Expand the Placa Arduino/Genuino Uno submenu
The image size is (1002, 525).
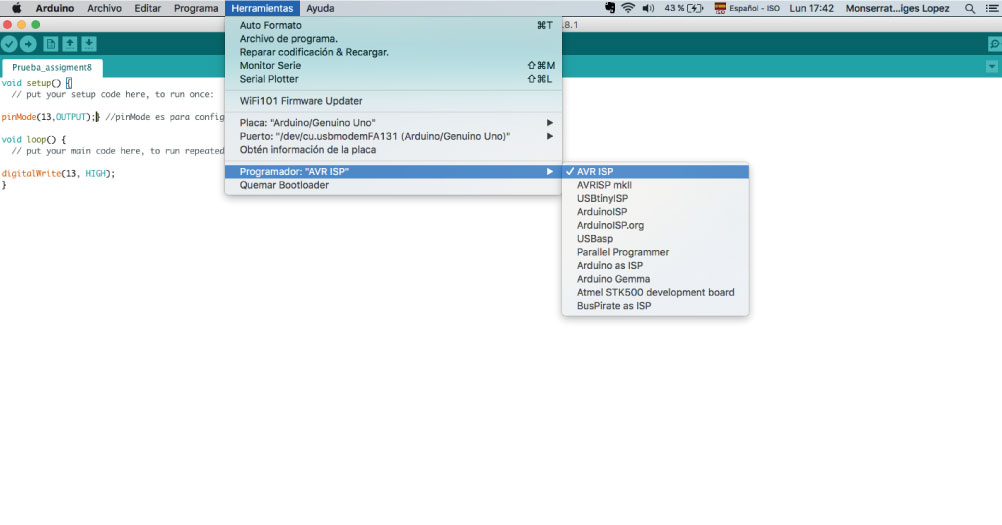393,123
